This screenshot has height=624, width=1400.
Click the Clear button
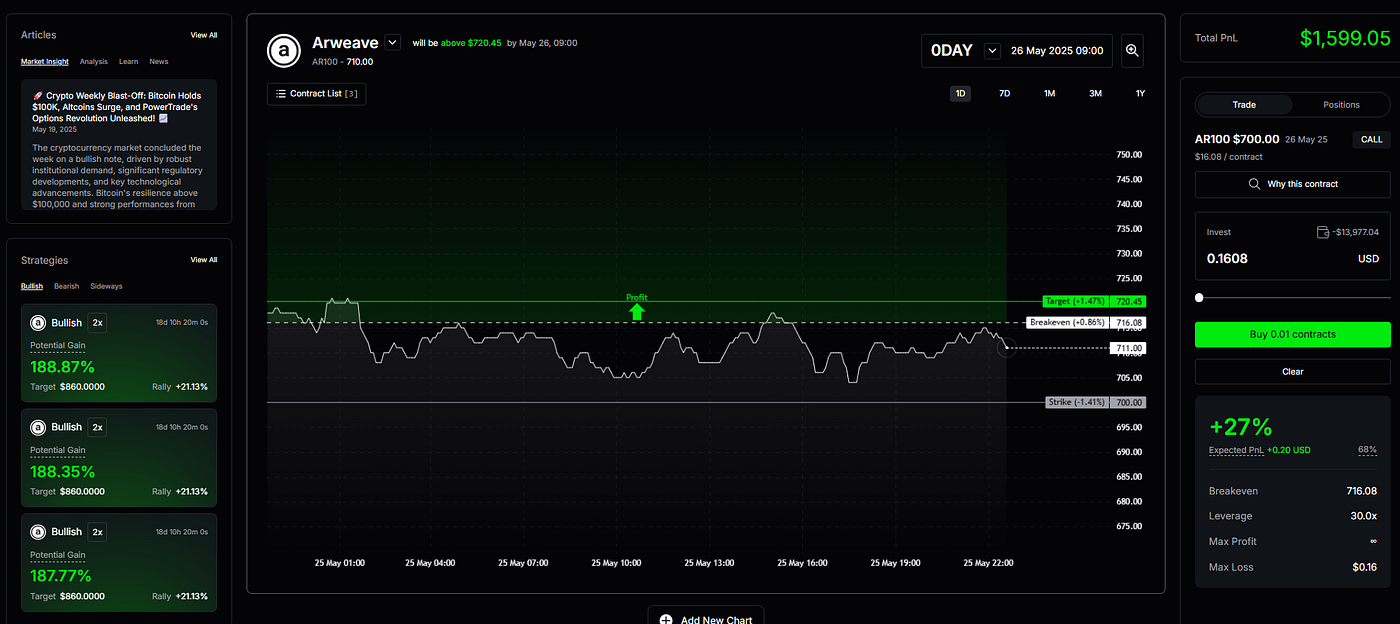(1292, 371)
